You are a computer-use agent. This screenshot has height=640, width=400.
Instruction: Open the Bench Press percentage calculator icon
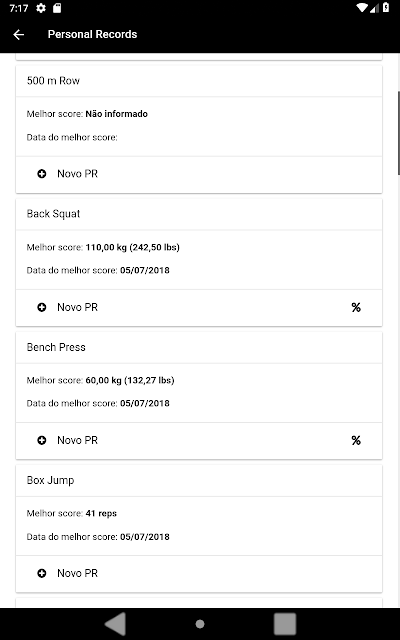[x=356, y=440]
